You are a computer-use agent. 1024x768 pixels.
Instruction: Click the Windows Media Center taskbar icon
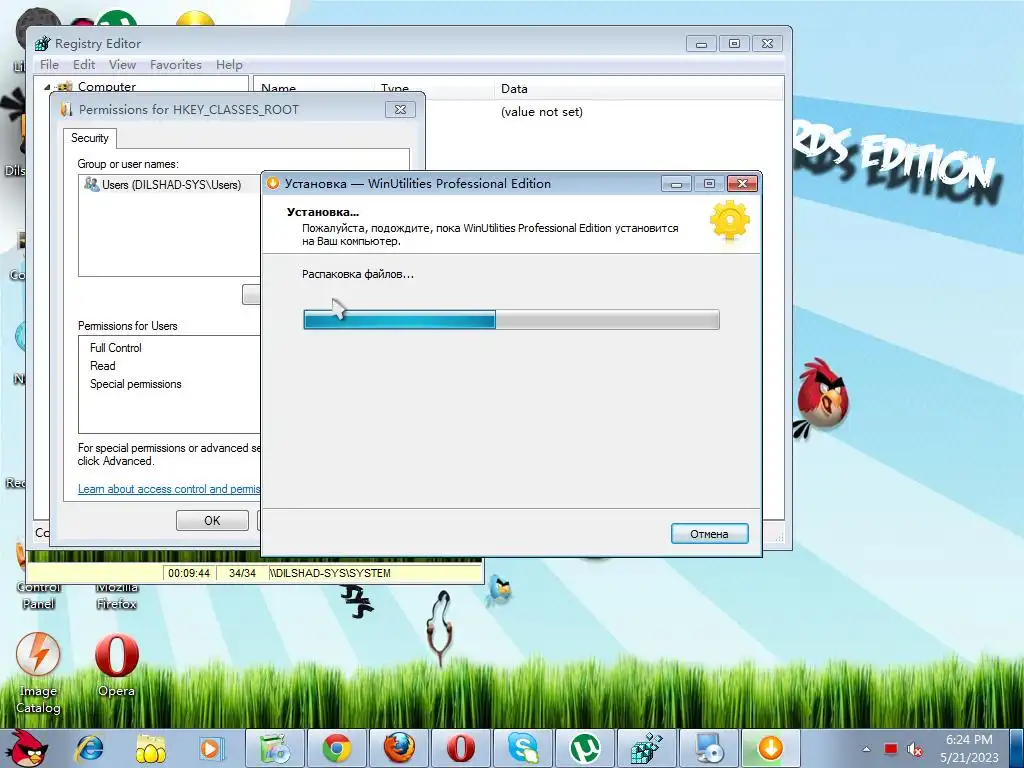coord(275,748)
